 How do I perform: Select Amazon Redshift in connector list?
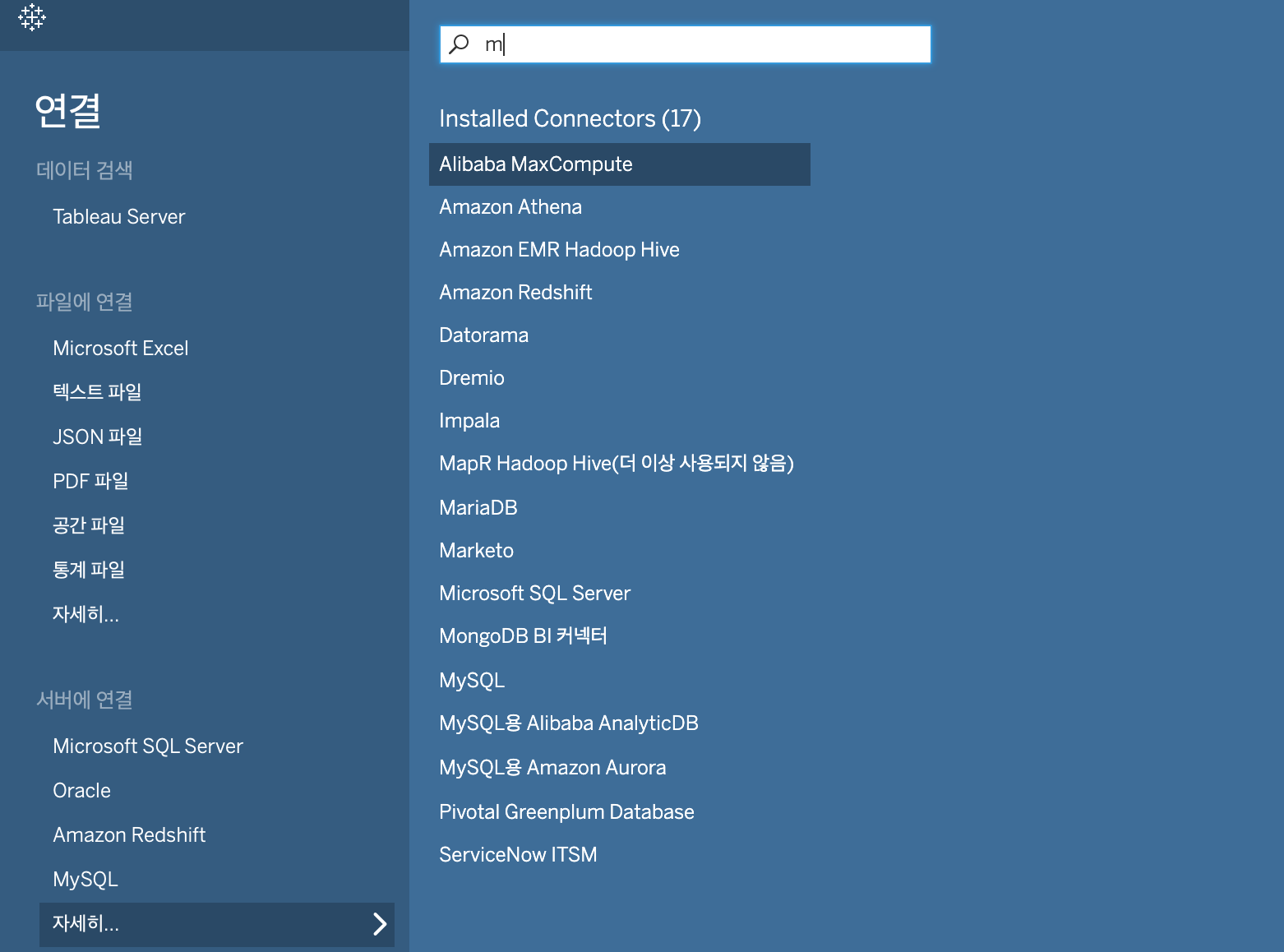pos(515,293)
